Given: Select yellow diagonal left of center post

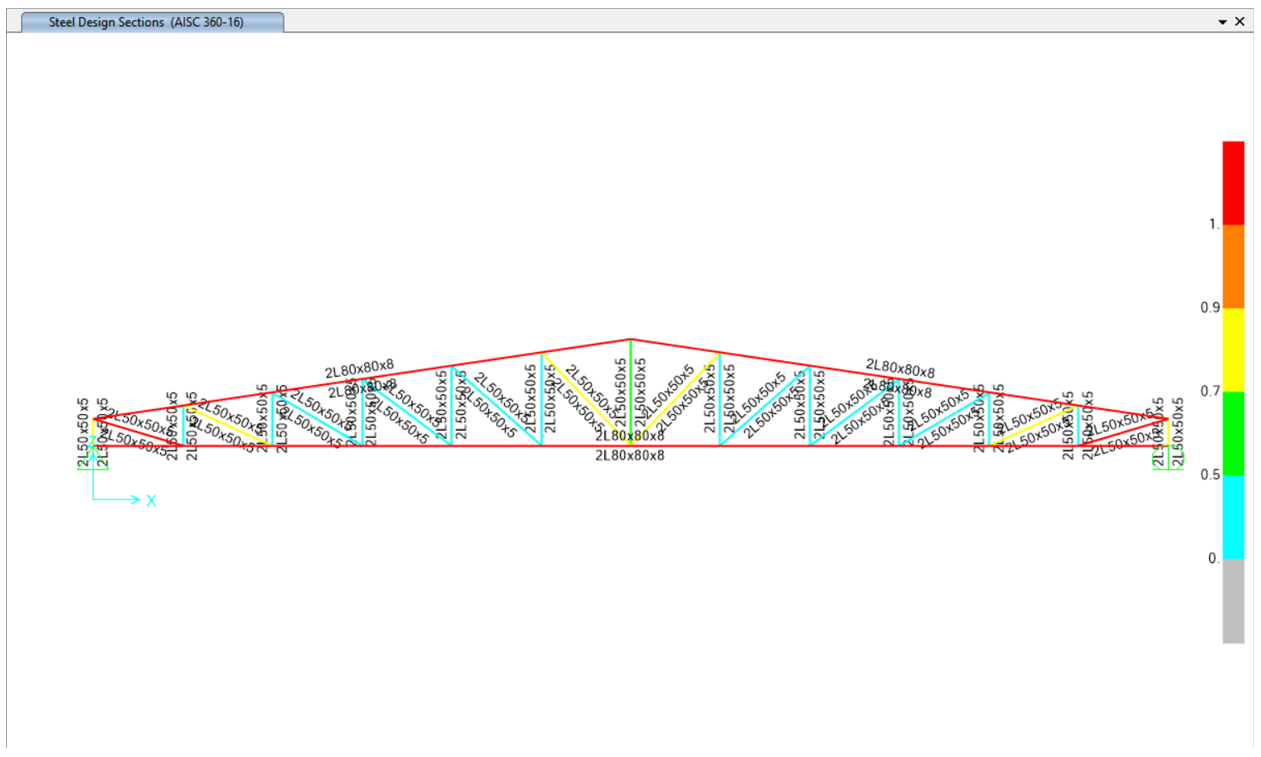Looking at the screenshot, I should (x=585, y=398).
